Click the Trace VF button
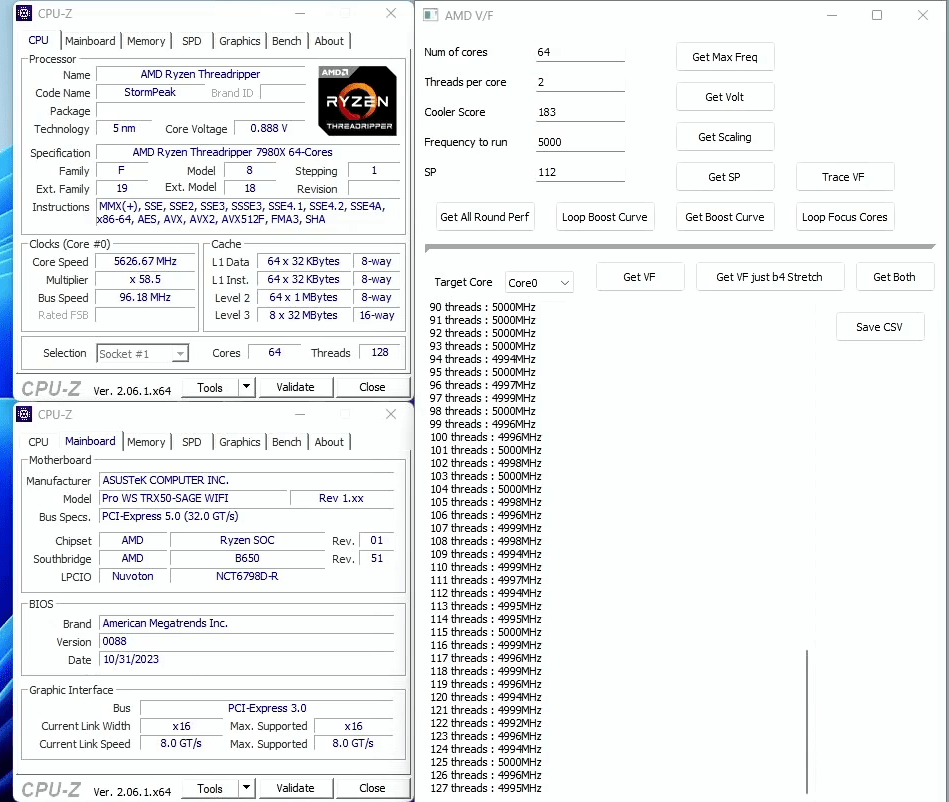This screenshot has width=949, height=802. click(844, 177)
